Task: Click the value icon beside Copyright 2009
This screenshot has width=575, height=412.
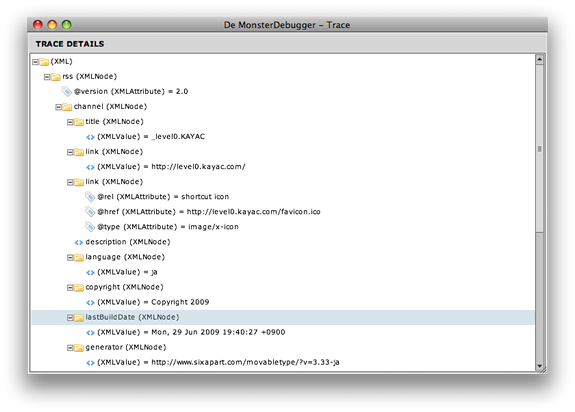Action: (x=90, y=302)
